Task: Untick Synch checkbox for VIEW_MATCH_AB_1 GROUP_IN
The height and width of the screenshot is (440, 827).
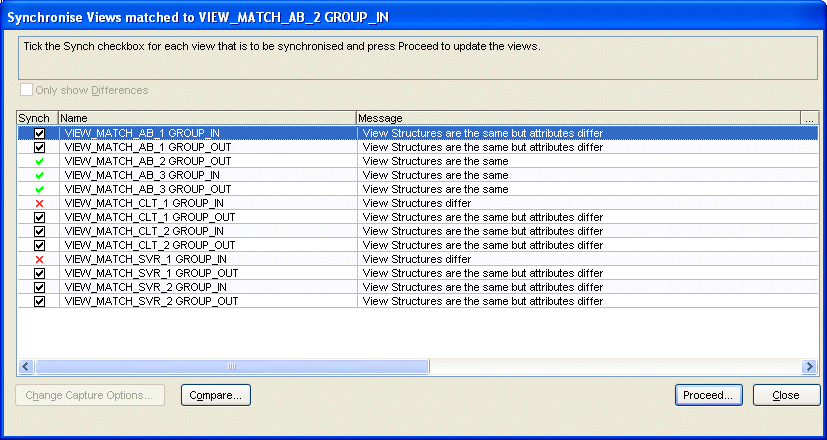Action: click(x=39, y=133)
